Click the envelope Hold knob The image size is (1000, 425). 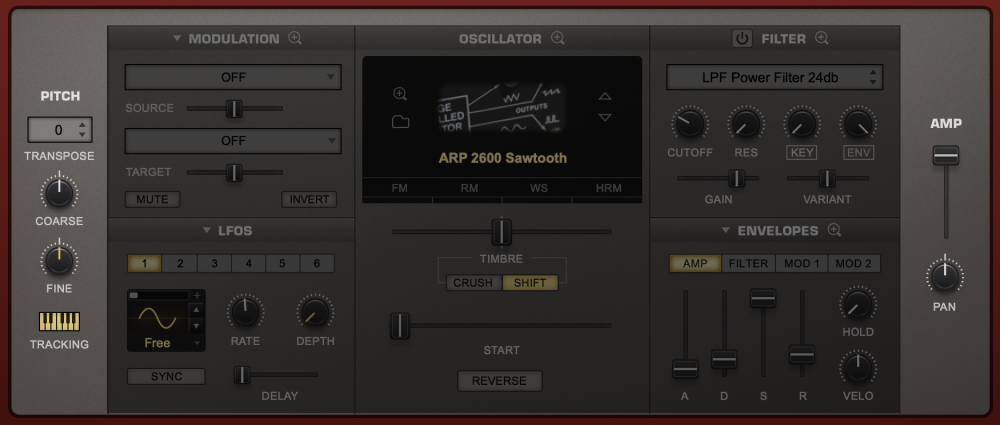pos(858,304)
